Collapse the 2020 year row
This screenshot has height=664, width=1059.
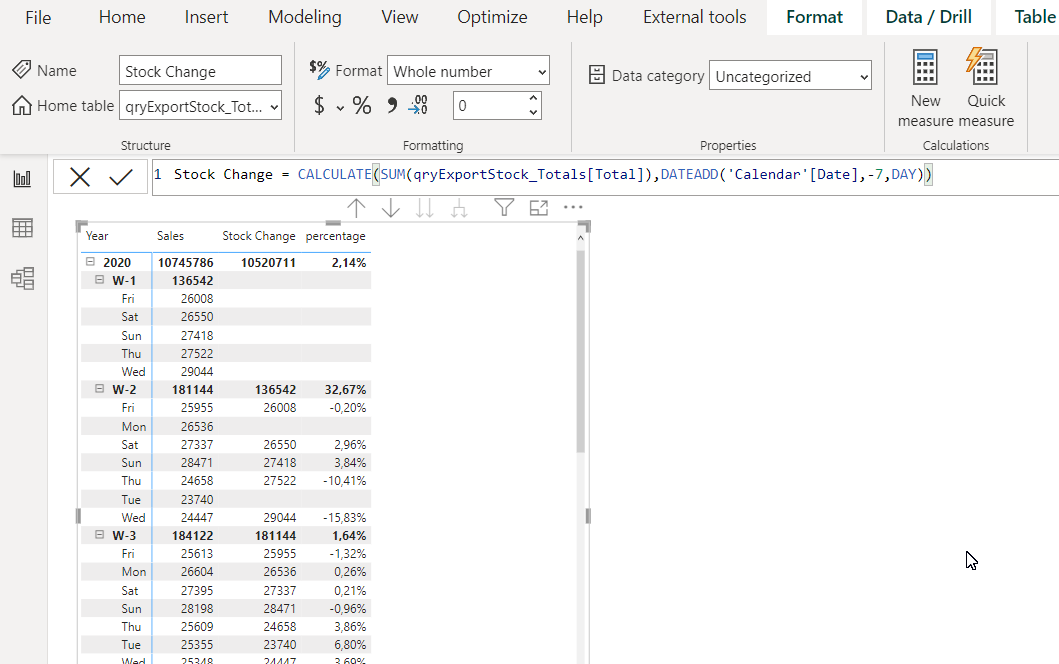91,261
